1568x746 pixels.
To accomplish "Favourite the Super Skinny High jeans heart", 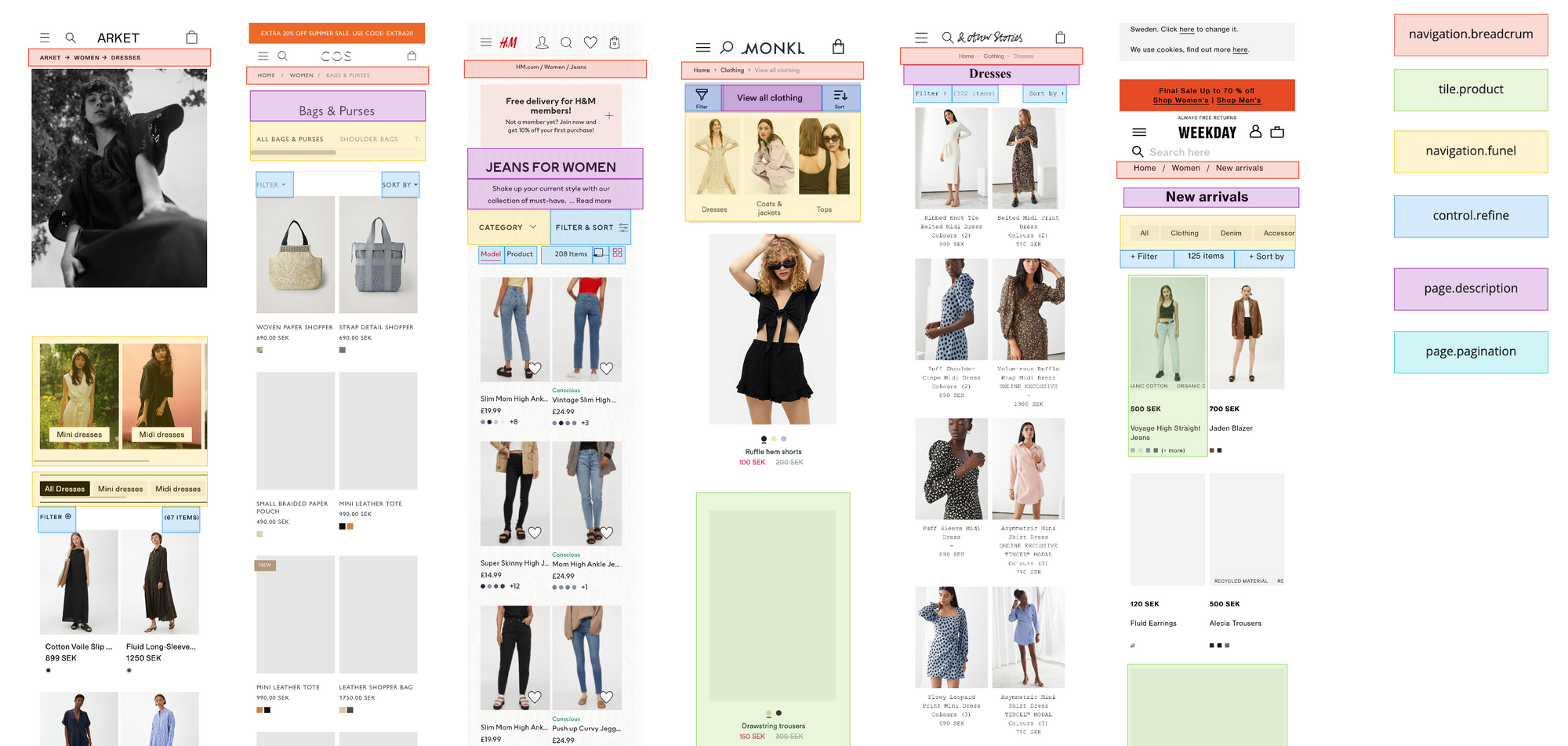I will click(x=535, y=533).
